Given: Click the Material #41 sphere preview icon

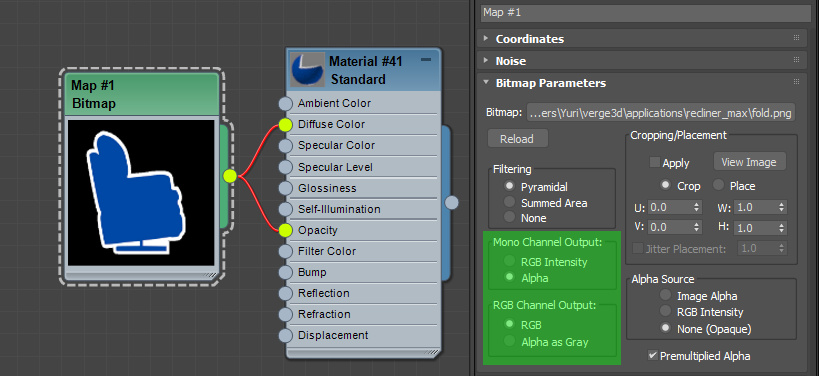Looking at the screenshot, I should 307,70.
